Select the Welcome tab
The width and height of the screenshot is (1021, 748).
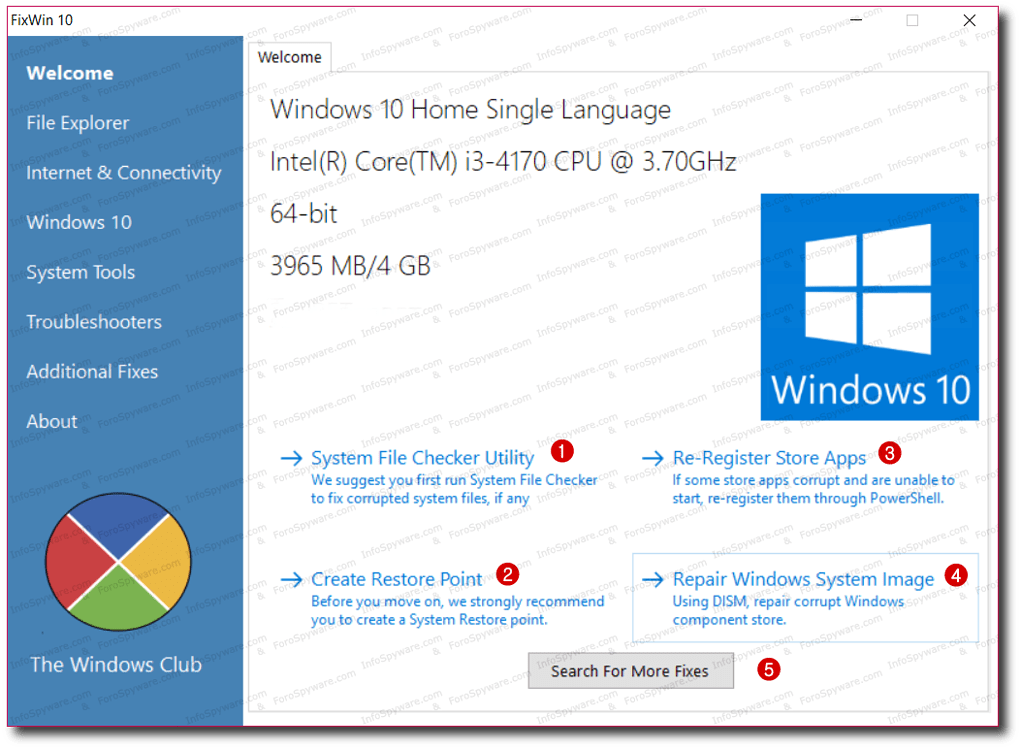pos(290,57)
